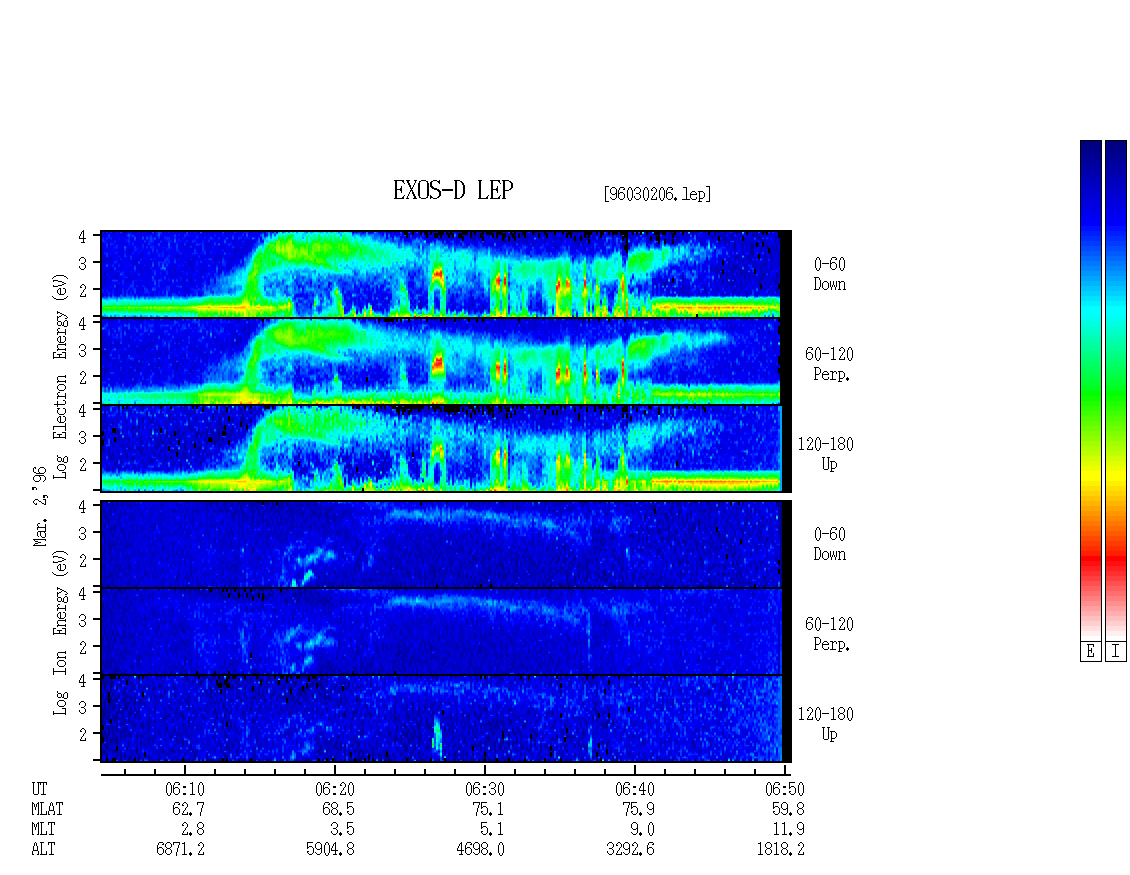The height and width of the screenshot is (875, 1130).
Task: Select the [96030206.lep] file name label
Action: (x=657, y=194)
